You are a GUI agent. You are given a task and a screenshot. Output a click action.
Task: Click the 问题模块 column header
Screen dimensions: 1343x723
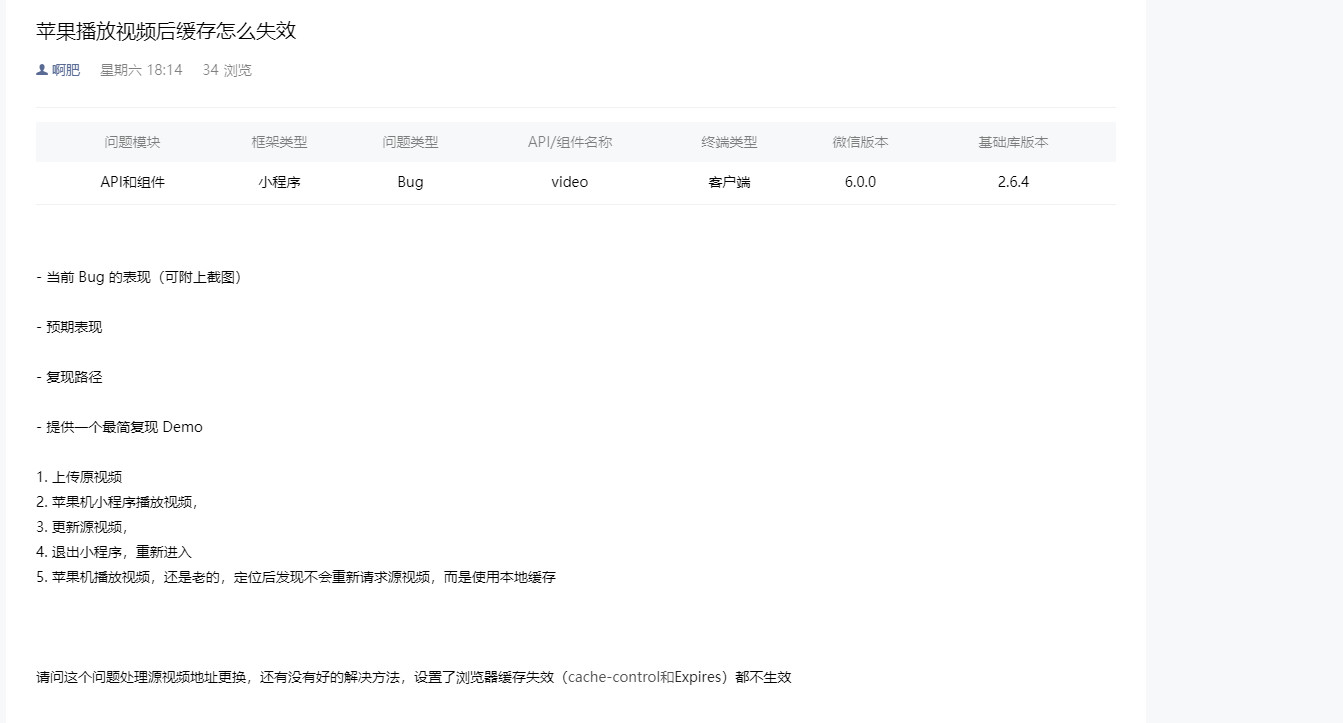point(132,142)
